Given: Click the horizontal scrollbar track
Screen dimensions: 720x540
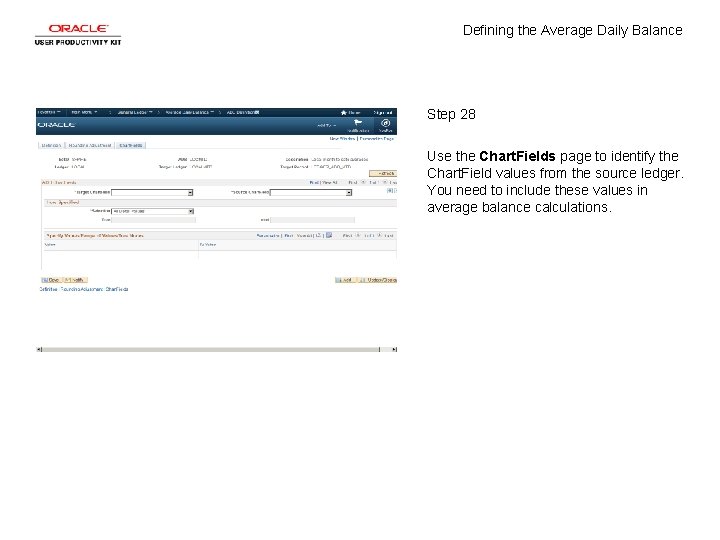Looking at the screenshot, I should (x=211, y=349).
